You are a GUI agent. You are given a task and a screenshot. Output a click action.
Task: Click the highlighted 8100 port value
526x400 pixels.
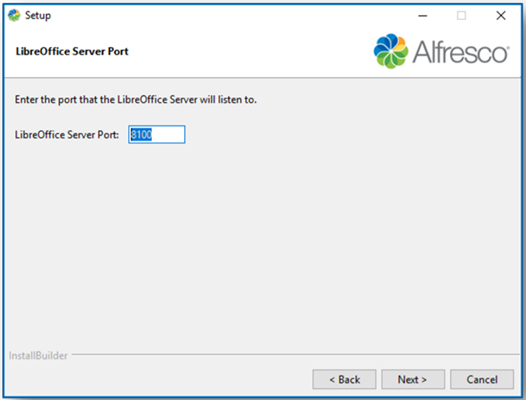point(141,135)
